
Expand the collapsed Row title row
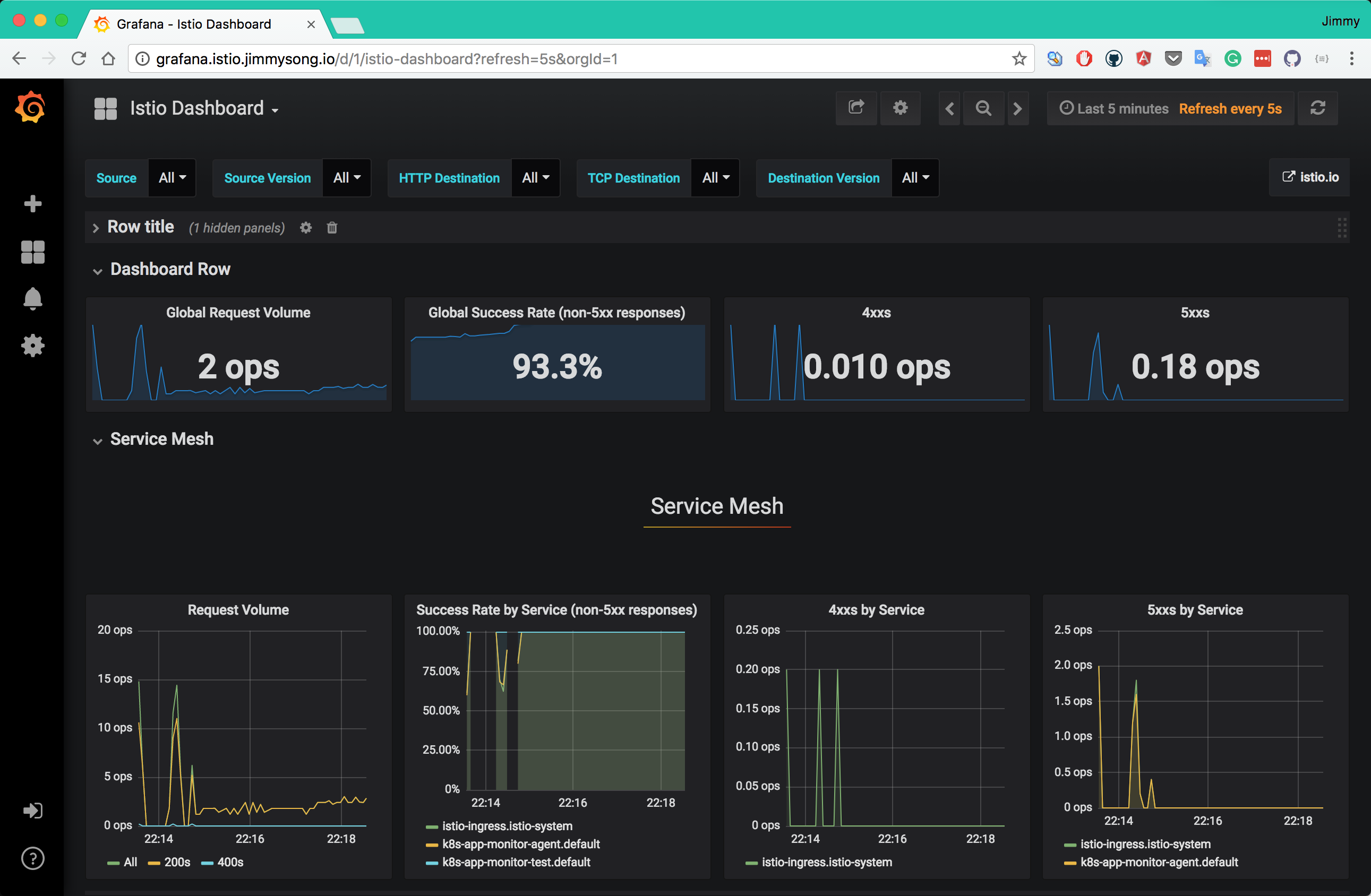click(140, 228)
